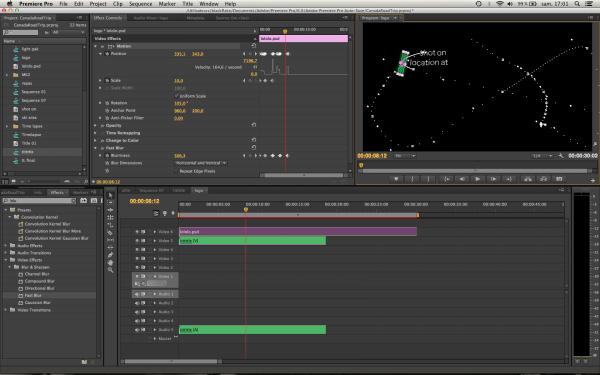Hide Video 5 track with eye icon
The image size is (600, 375).
[x=137, y=241]
